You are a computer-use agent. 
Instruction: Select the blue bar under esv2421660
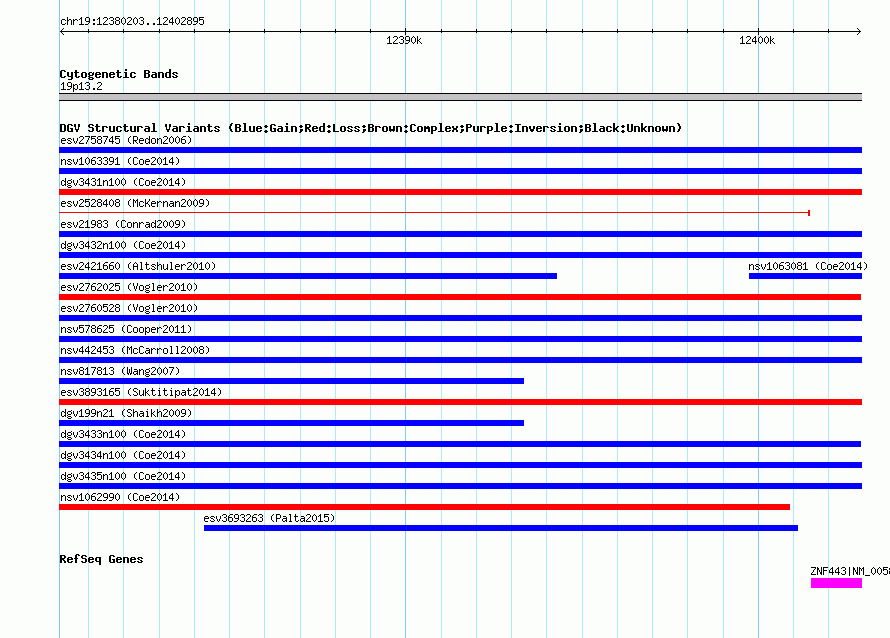pyautogui.click(x=308, y=276)
